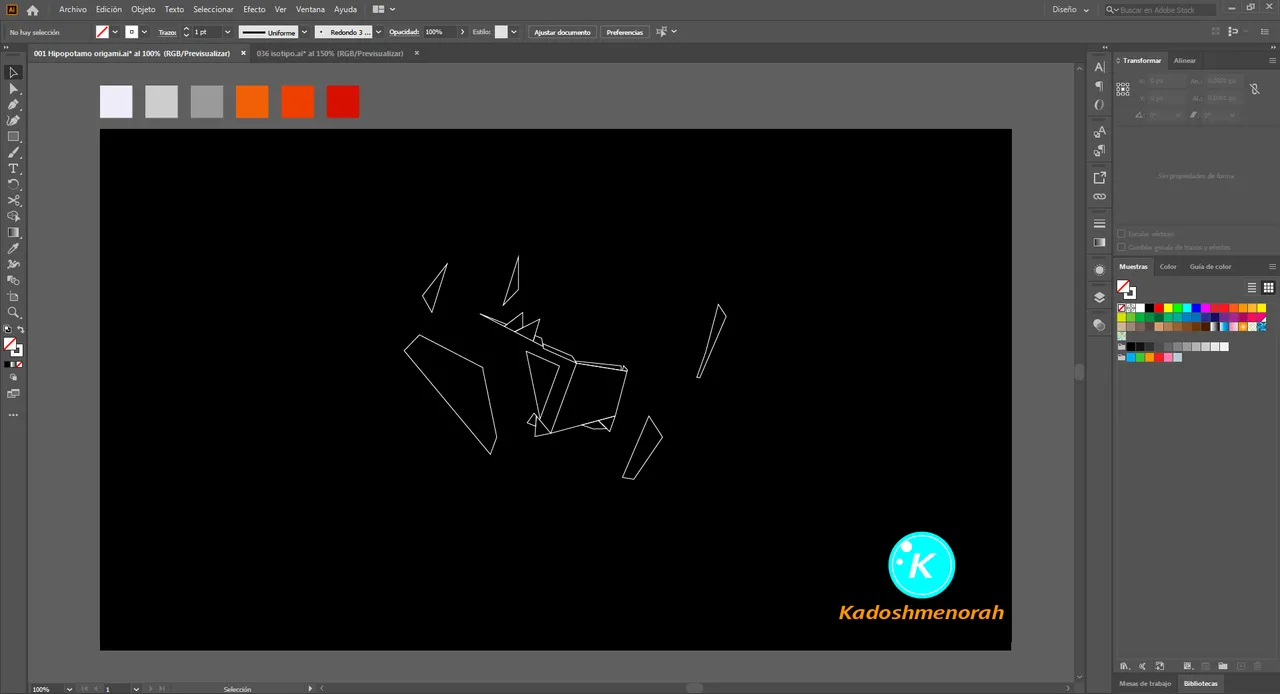
Task: Open the Efecto menu
Action: click(254, 9)
